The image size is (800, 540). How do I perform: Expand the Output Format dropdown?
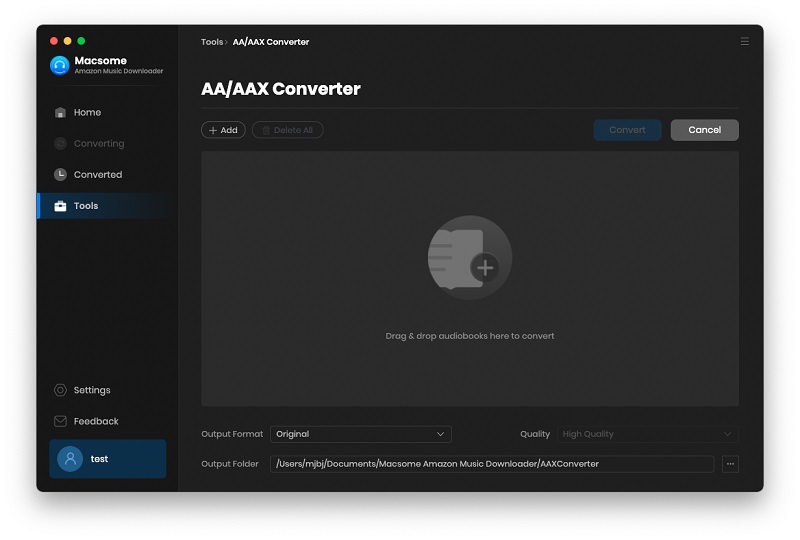point(360,434)
